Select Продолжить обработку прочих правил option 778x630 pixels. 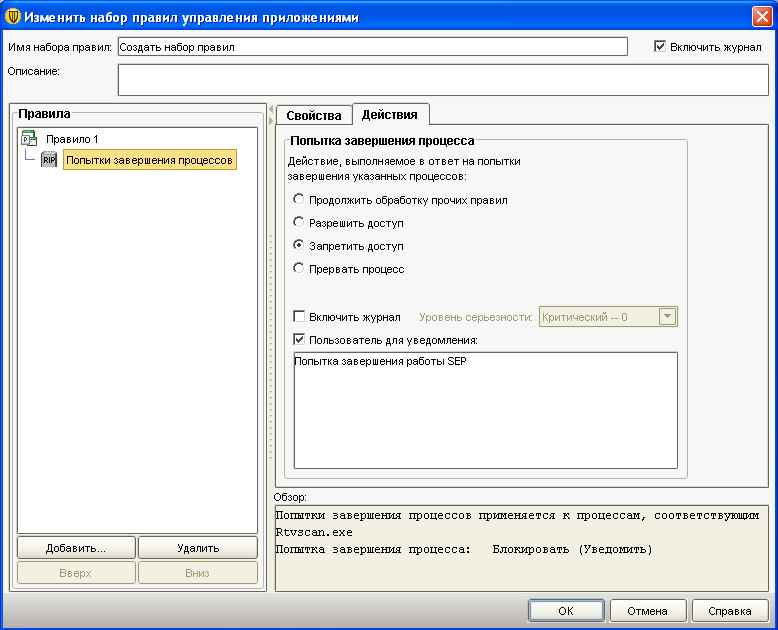point(298,199)
